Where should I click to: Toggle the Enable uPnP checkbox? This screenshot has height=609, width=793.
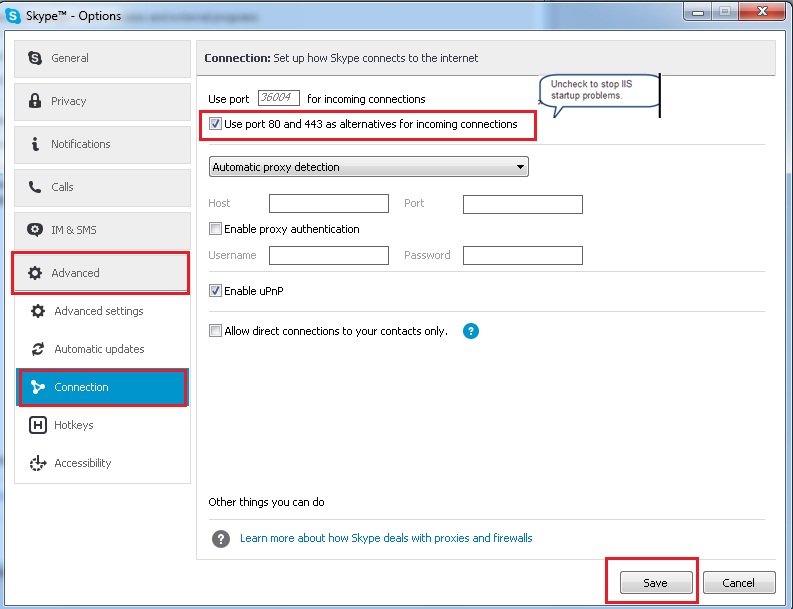click(215, 290)
